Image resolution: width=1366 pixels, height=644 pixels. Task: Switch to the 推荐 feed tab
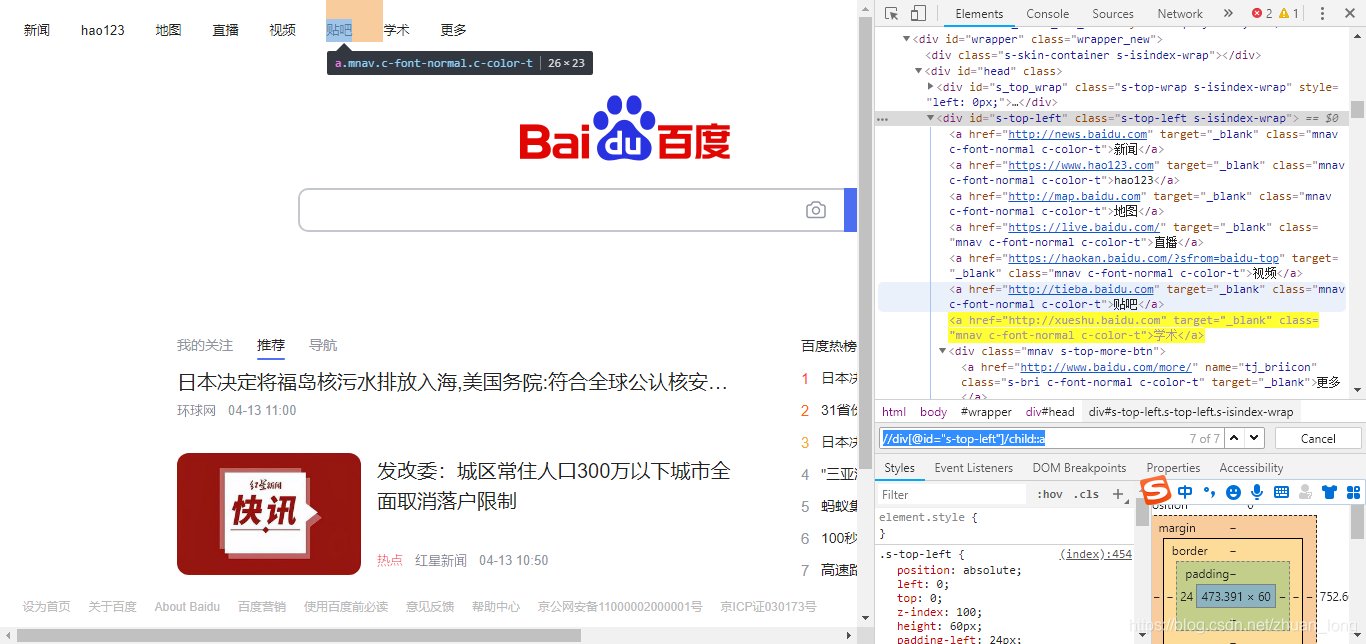(x=271, y=344)
